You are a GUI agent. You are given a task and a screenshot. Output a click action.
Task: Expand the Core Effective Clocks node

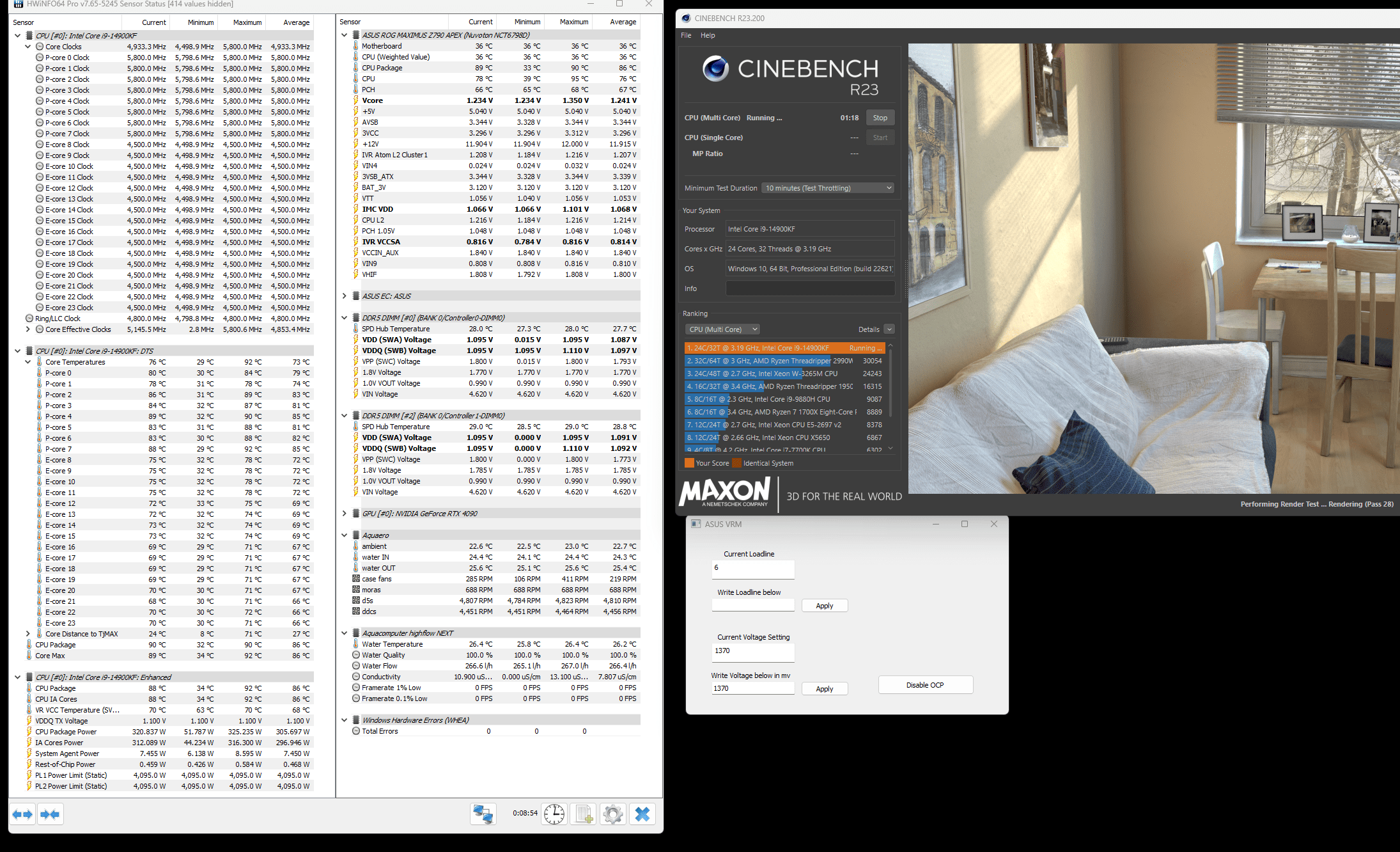(x=28, y=329)
